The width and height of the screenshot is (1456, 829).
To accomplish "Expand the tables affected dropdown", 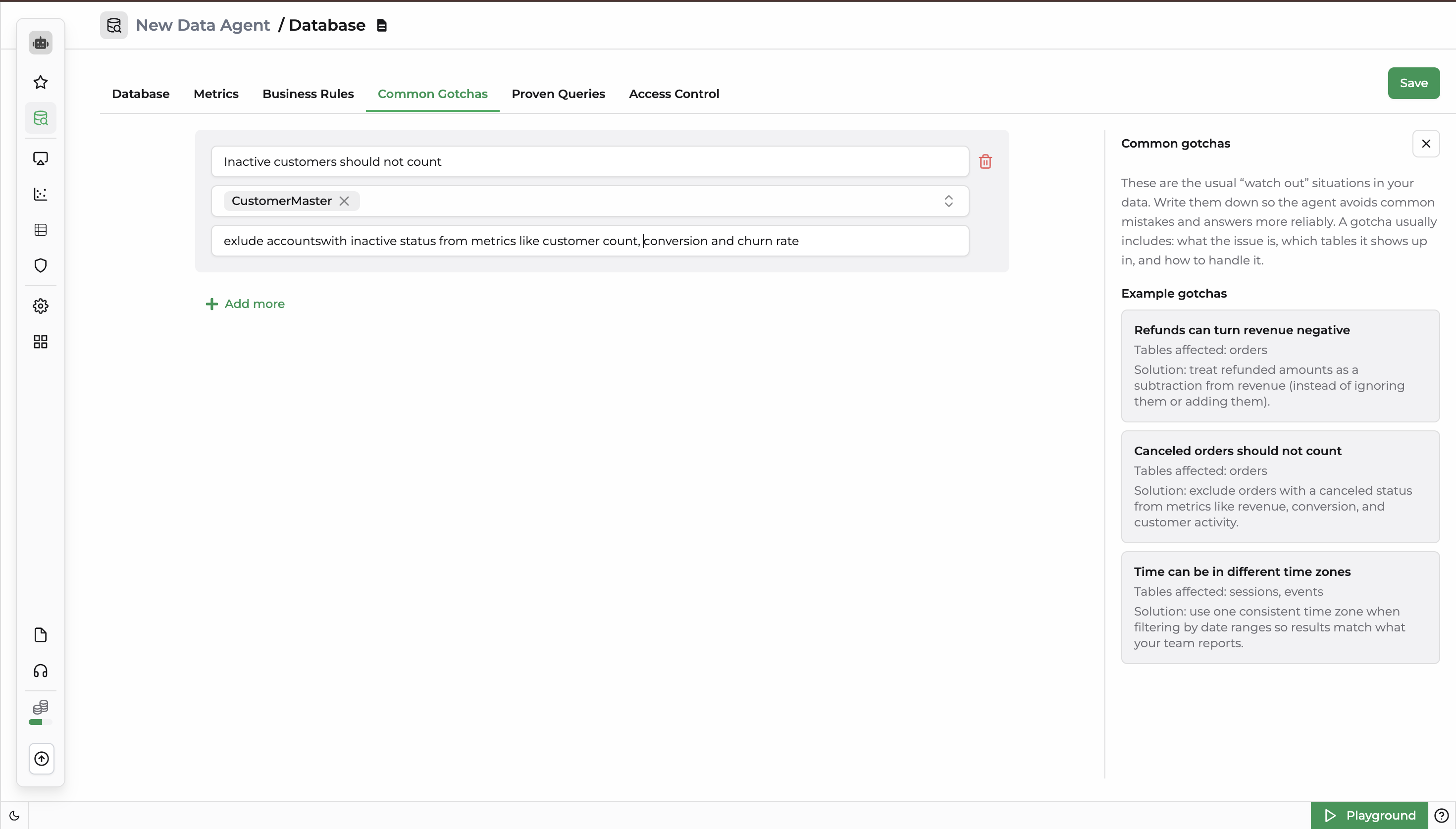I will 948,201.
